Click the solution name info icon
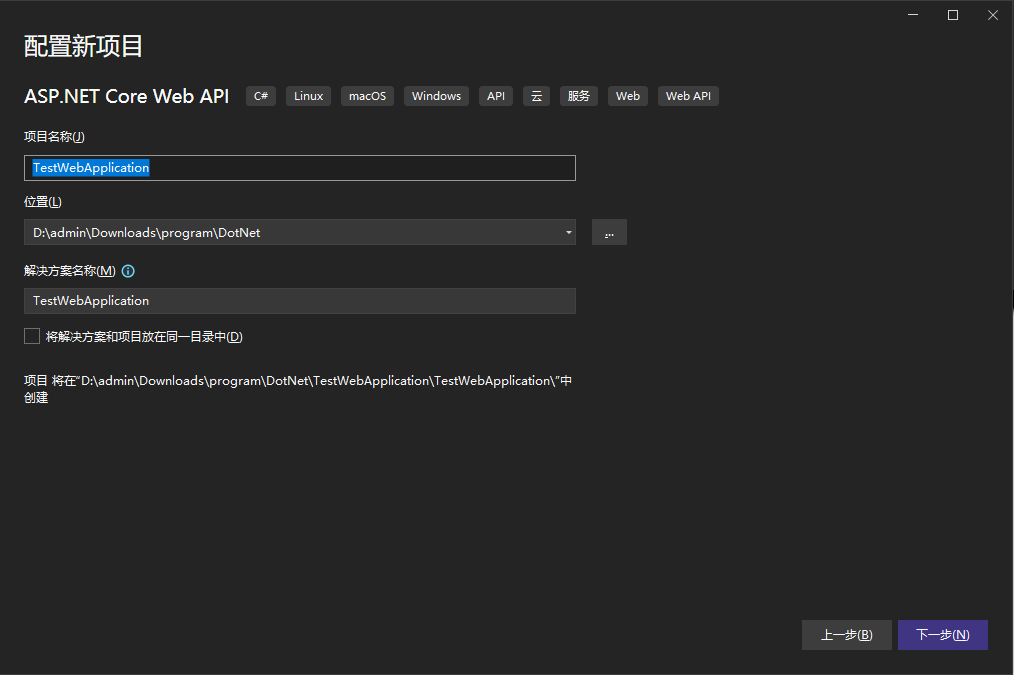1014x675 pixels. click(128, 271)
